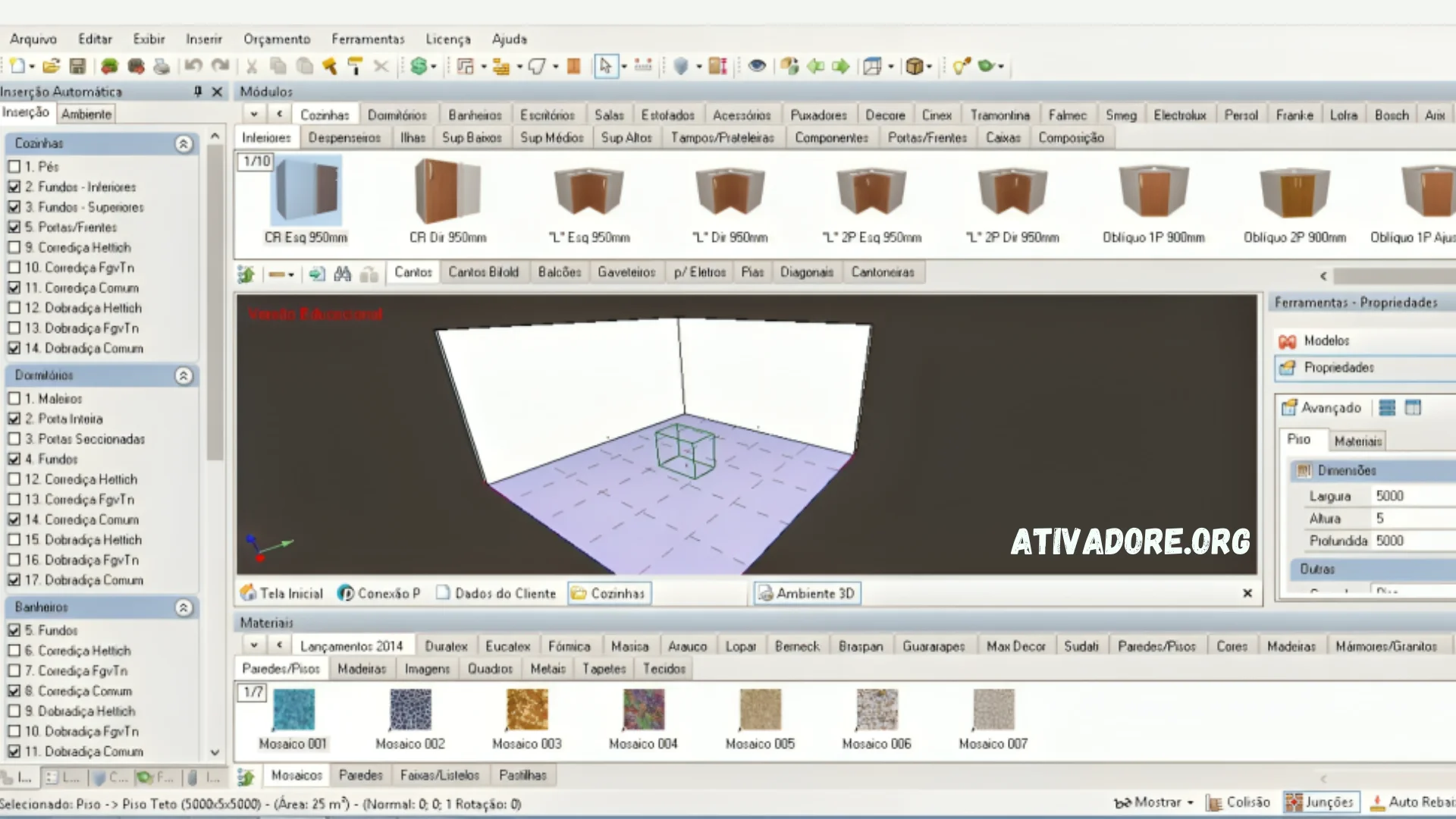Close the Inserção Automática panel

[x=217, y=91]
